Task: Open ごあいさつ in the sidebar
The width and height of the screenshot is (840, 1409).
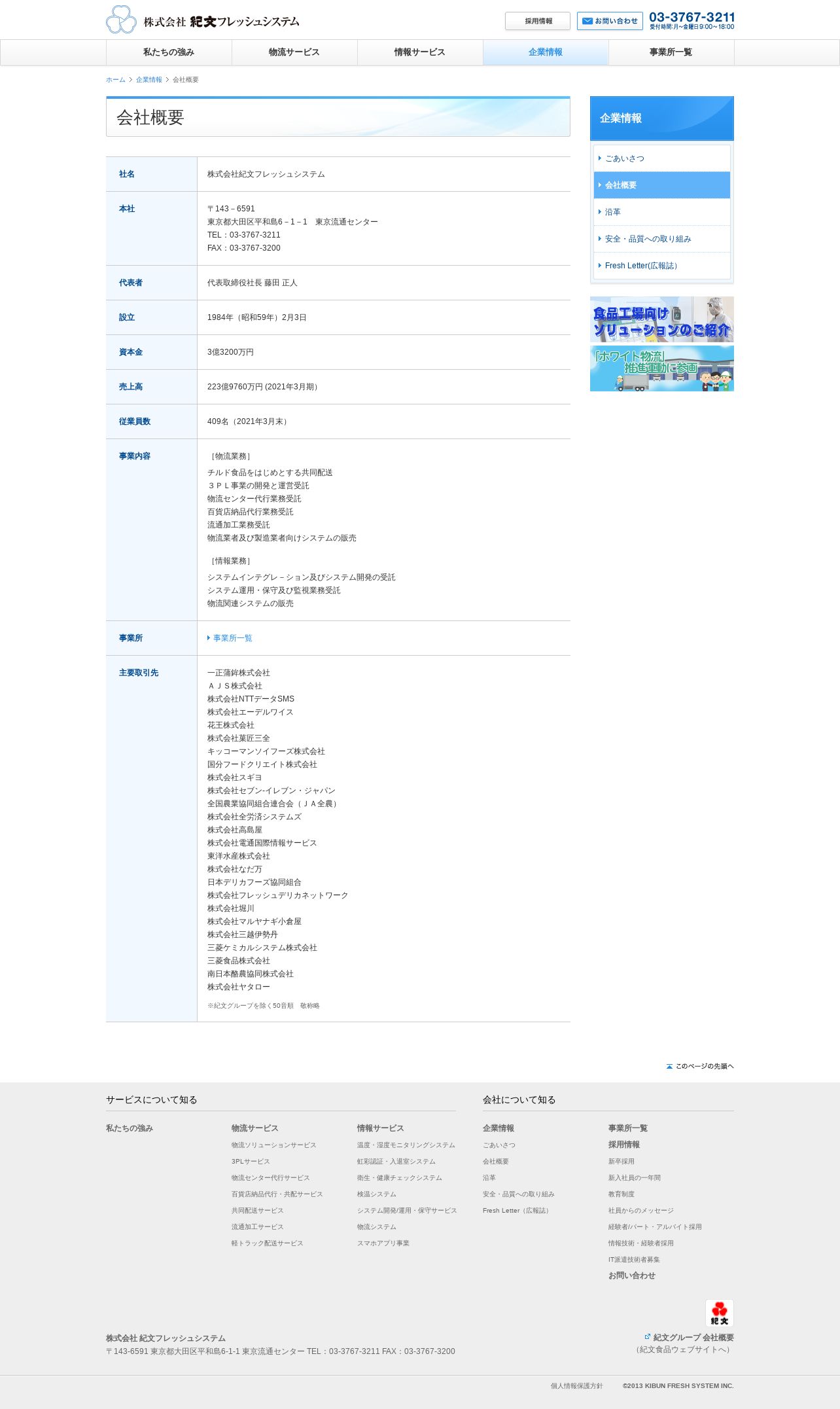Action: pos(662,158)
